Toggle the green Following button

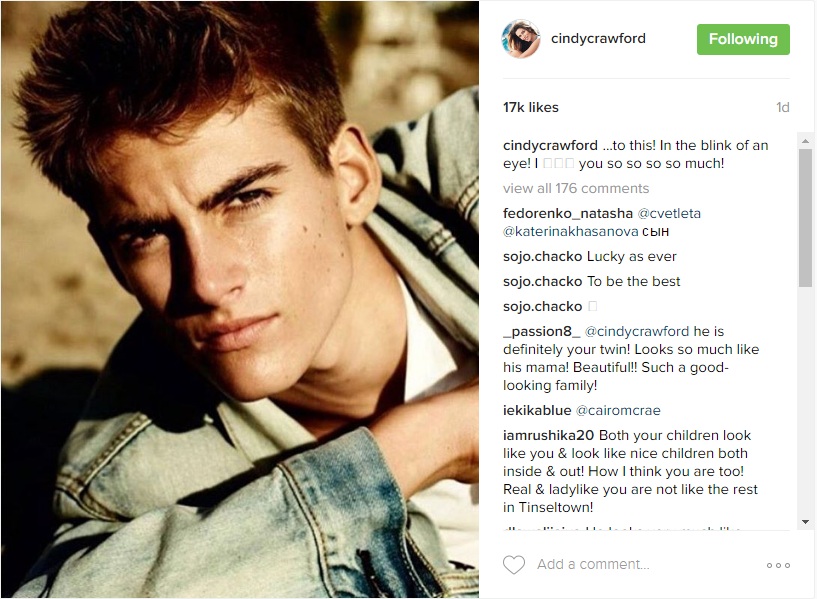pyautogui.click(x=743, y=39)
